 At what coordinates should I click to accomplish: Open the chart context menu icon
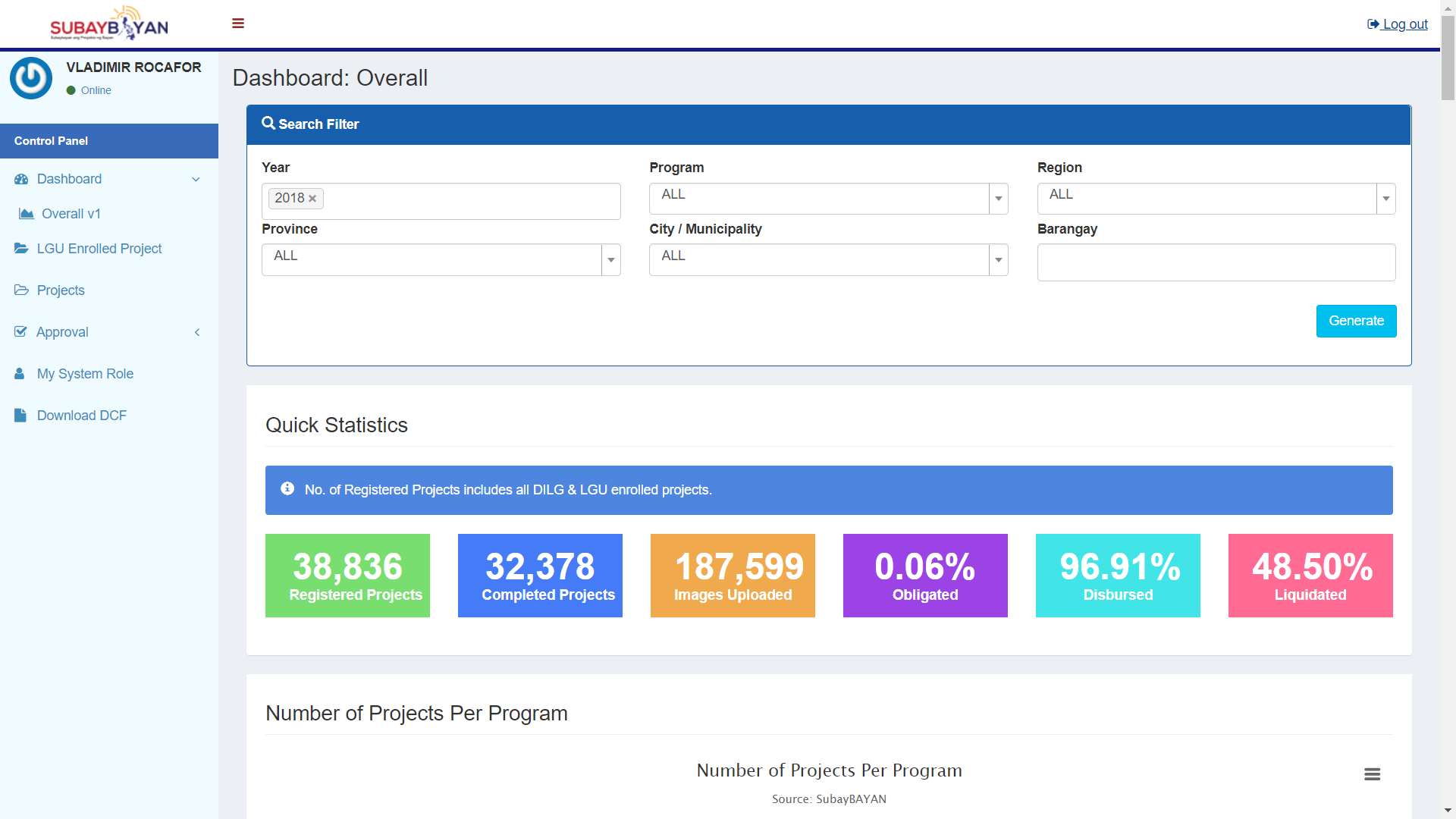pos(1372,774)
